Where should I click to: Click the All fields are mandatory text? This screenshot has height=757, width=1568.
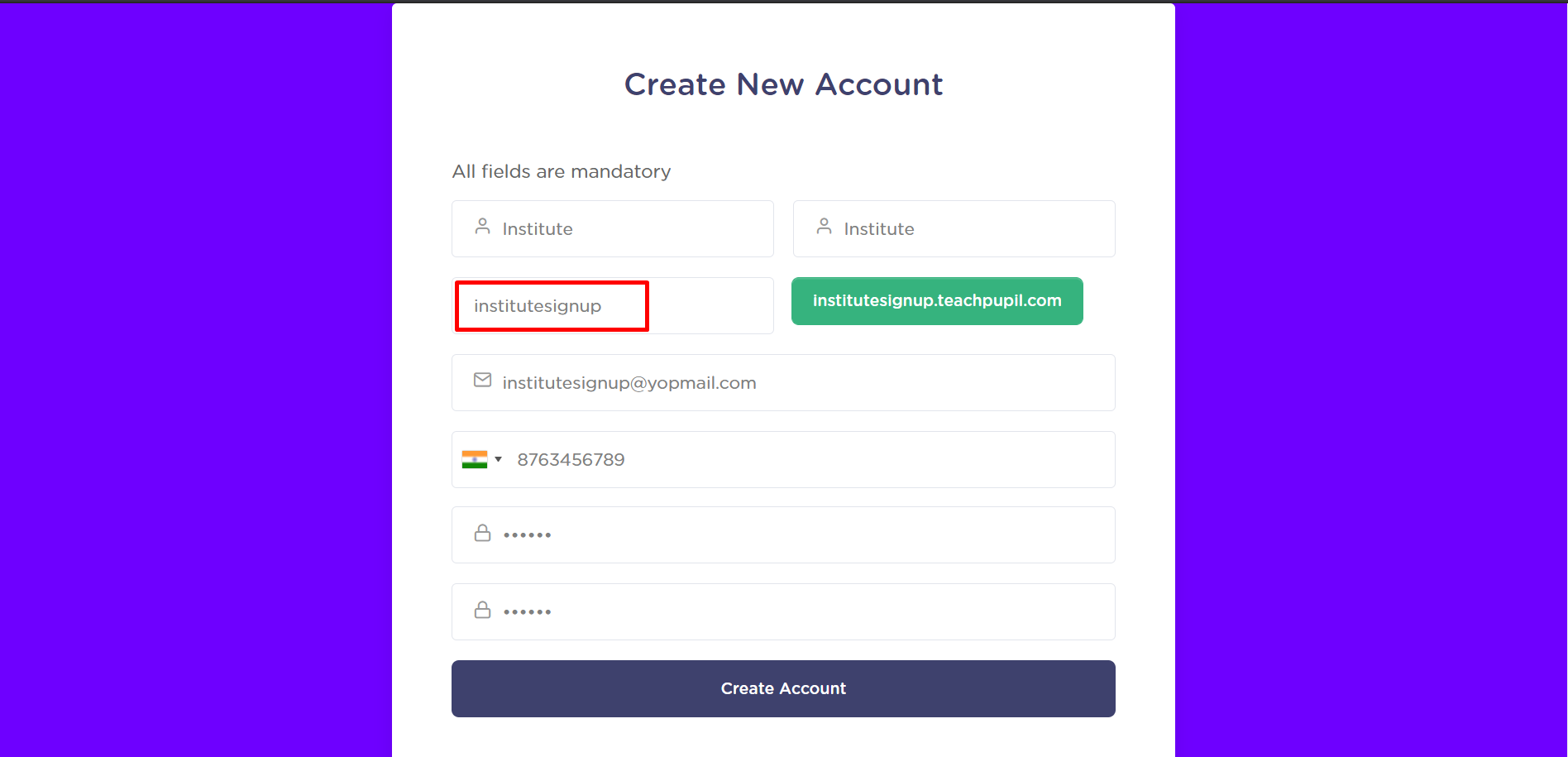(561, 171)
